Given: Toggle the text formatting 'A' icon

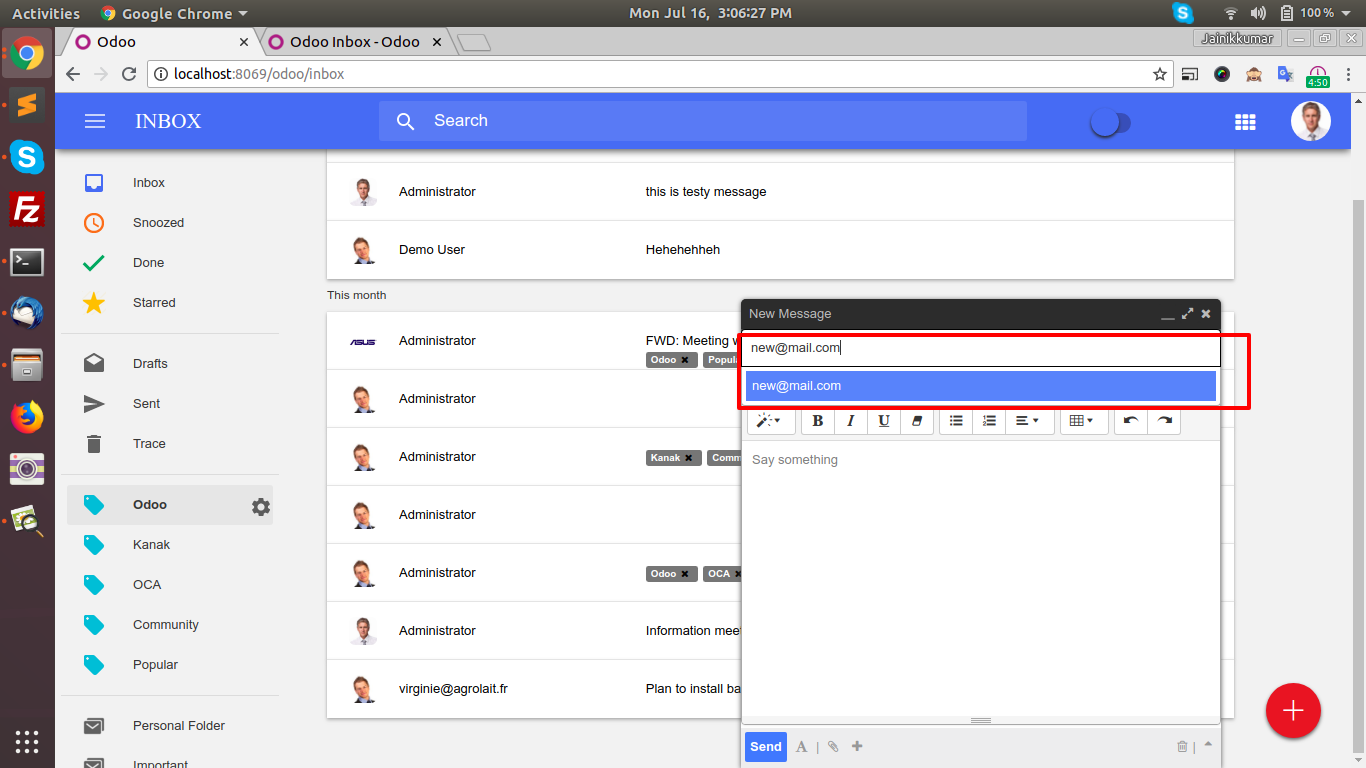Looking at the screenshot, I should (x=801, y=747).
